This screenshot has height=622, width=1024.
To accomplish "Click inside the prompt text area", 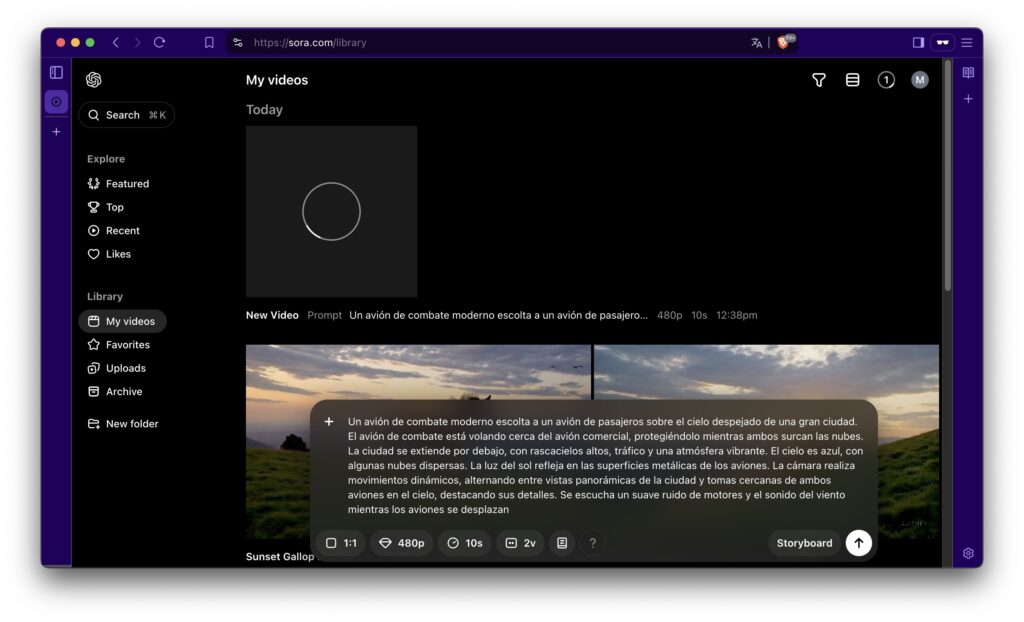I will tap(605, 465).
